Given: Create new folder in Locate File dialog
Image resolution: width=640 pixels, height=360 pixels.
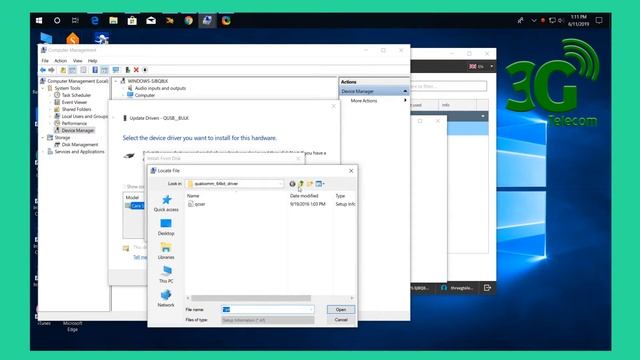Looking at the screenshot, I should click(310, 184).
